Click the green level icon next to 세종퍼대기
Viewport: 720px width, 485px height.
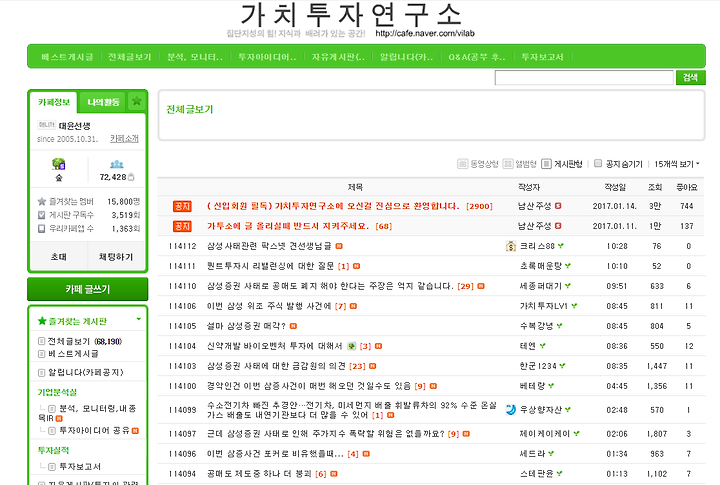(x=568, y=286)
